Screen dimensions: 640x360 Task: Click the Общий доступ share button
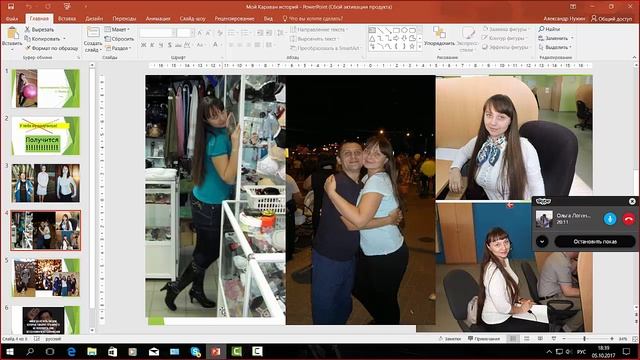[x=611, y=19]
